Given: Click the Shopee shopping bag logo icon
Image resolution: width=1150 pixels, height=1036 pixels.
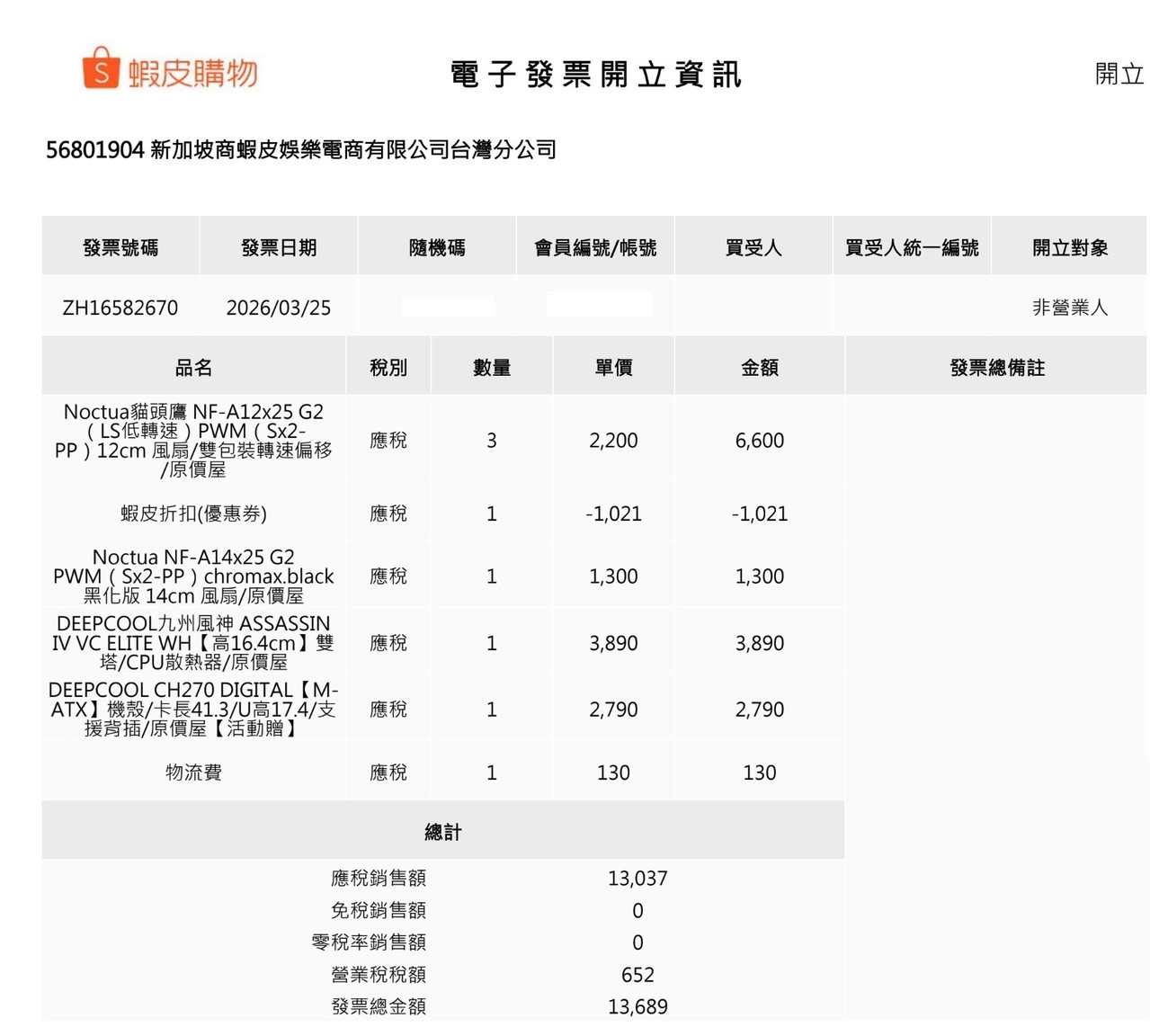Looking at the screenshot, I should click(101, 68).
